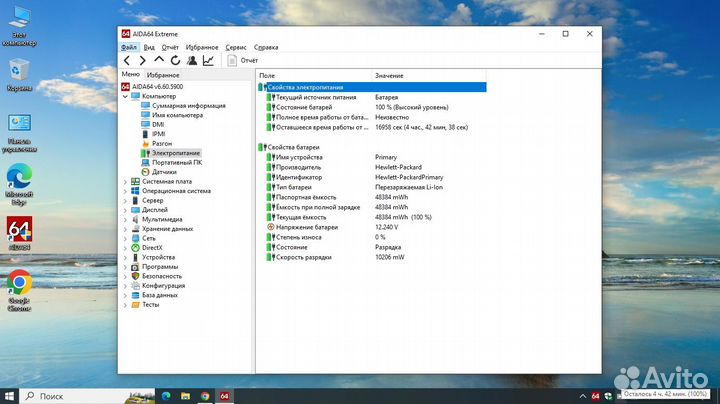Expand the Сервер node
The image size is (720, 404).
click(x=125, y=201)
